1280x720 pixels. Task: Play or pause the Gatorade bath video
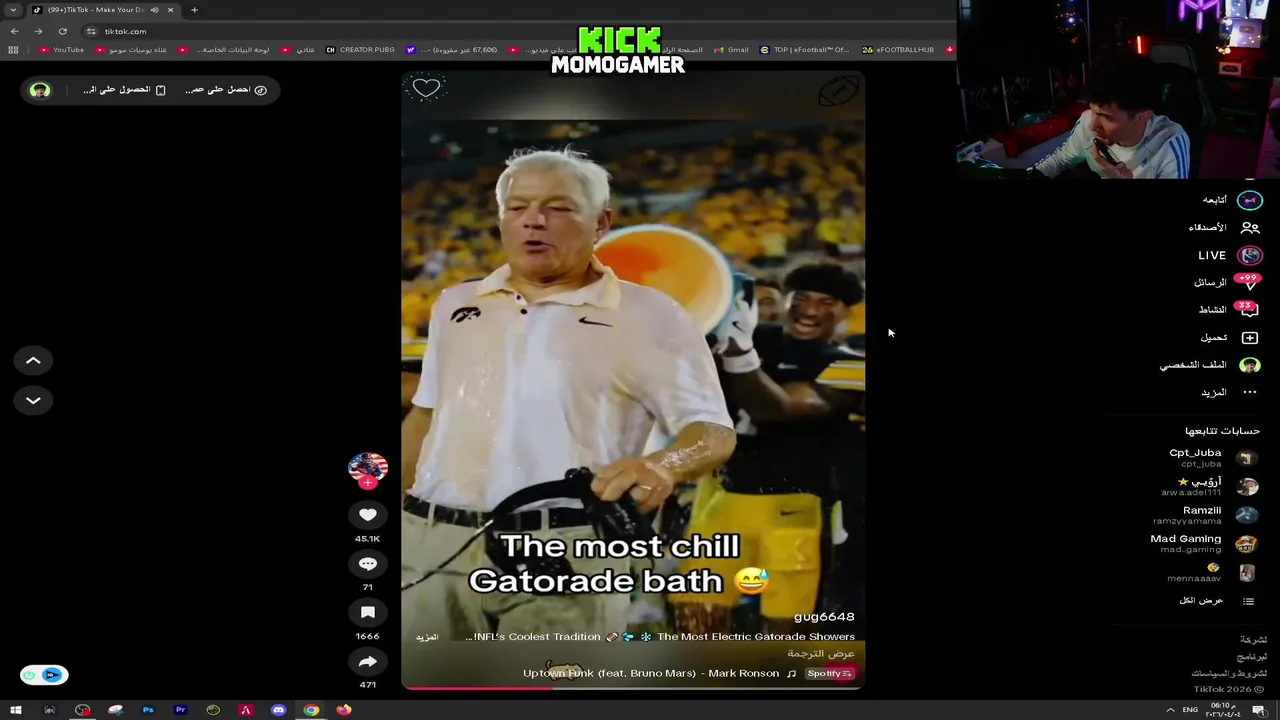point(633,380)
